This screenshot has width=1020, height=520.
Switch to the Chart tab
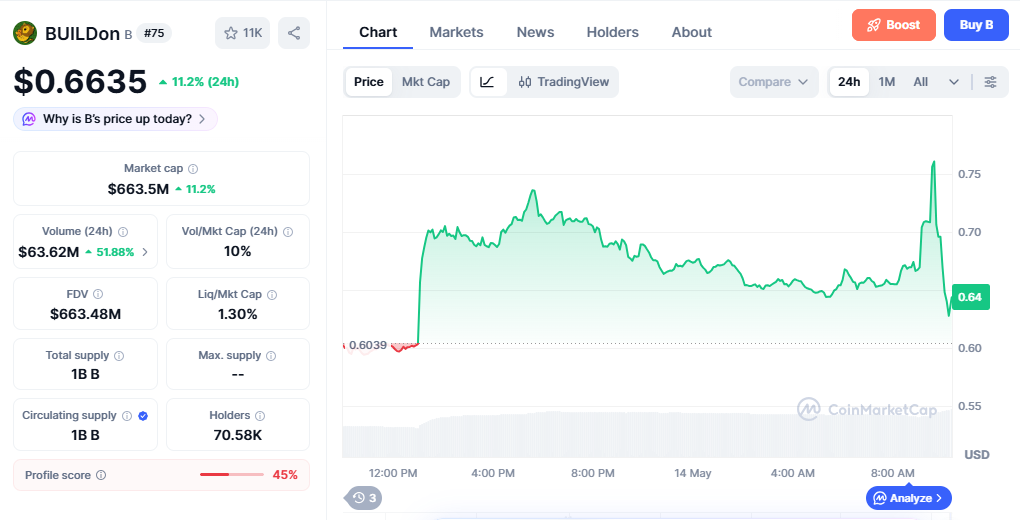(378, 32)
